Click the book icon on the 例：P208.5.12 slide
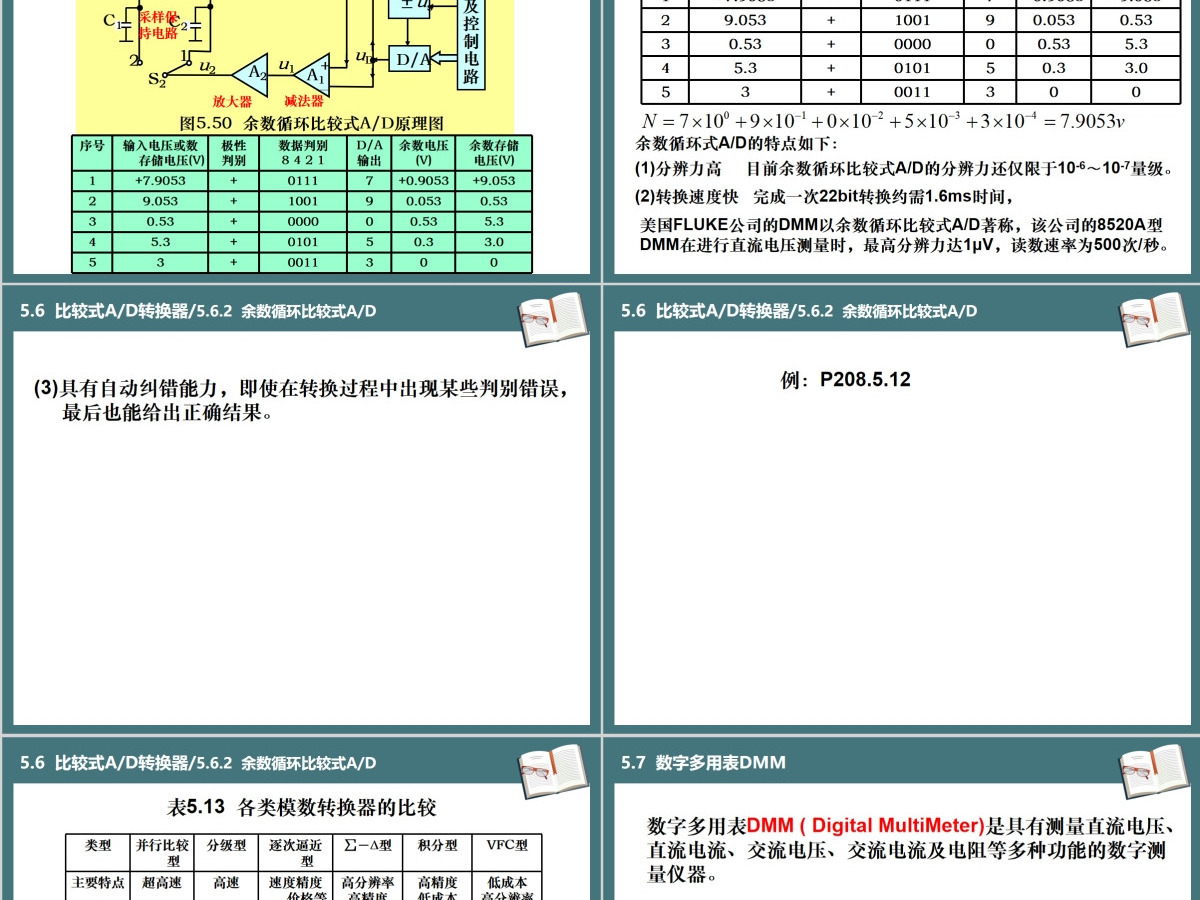The width and height of the screenshot is (1200, 900). click(x=1153, y=320)
